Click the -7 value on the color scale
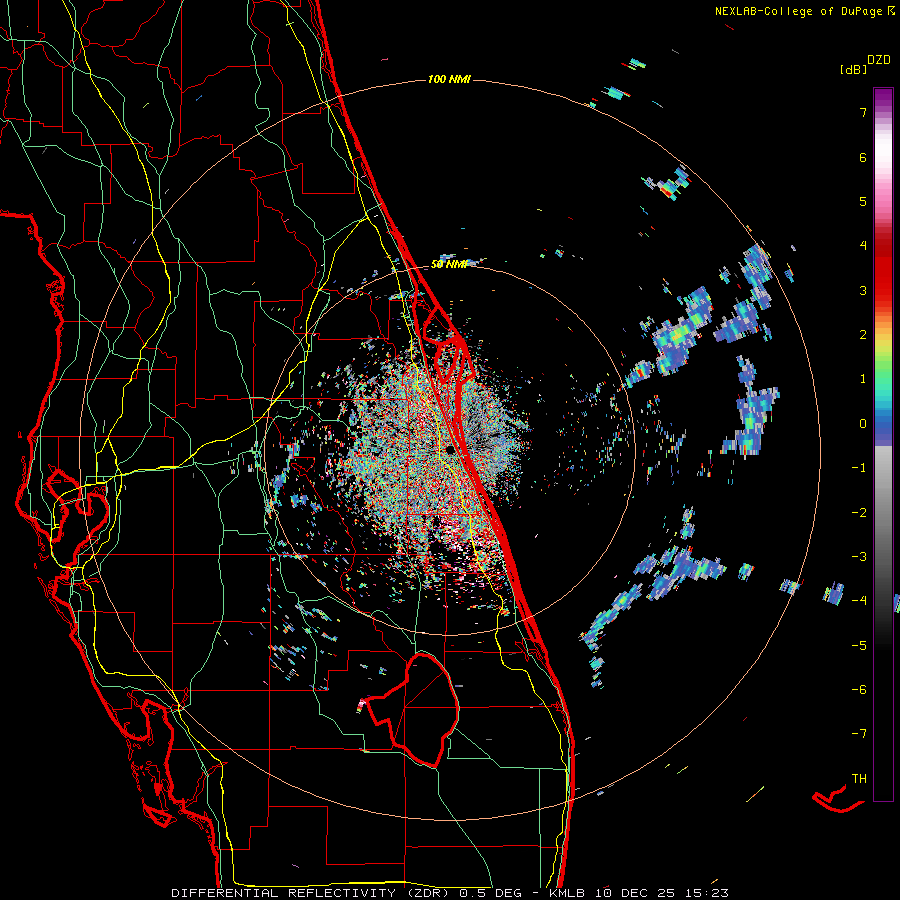 tap(859, 734)
